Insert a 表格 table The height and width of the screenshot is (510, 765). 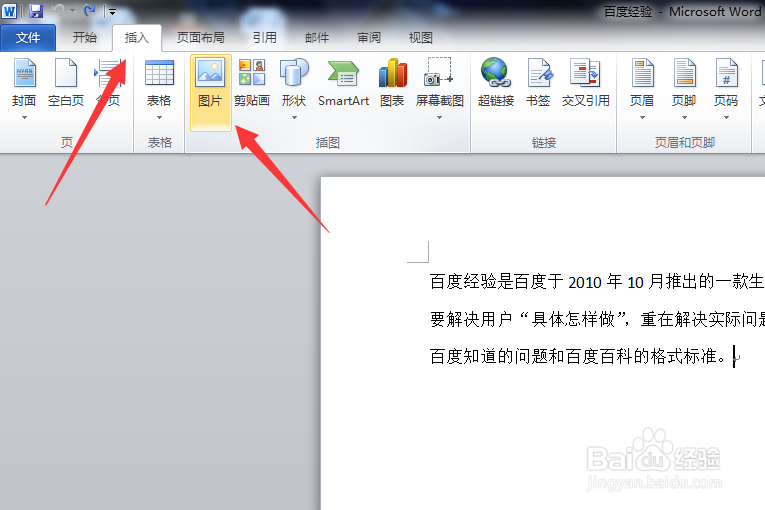pos(159,82)
